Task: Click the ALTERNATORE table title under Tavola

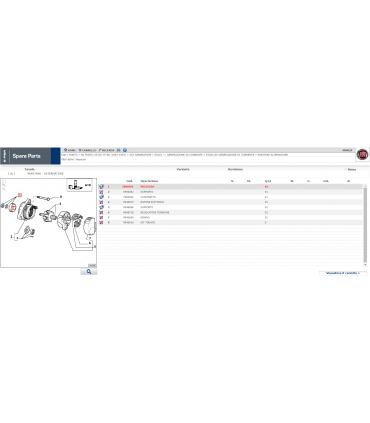Action: (45, 174)
